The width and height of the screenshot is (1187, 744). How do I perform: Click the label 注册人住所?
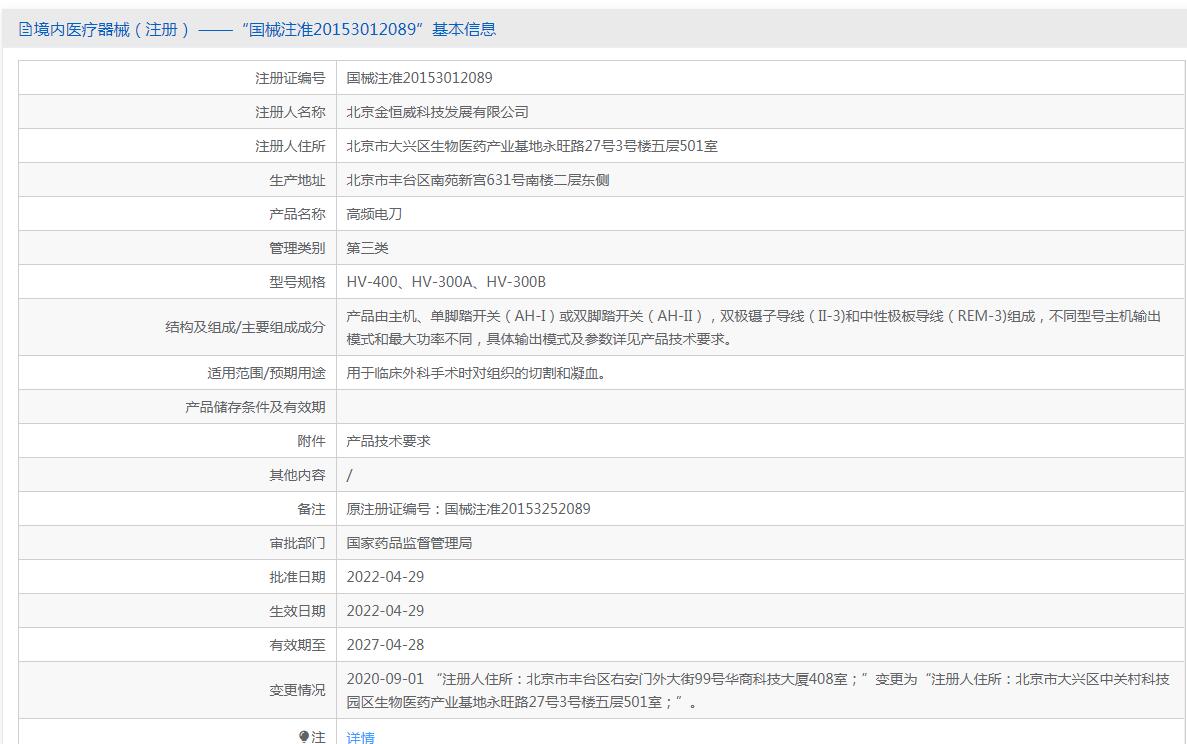tap(290, 146)
